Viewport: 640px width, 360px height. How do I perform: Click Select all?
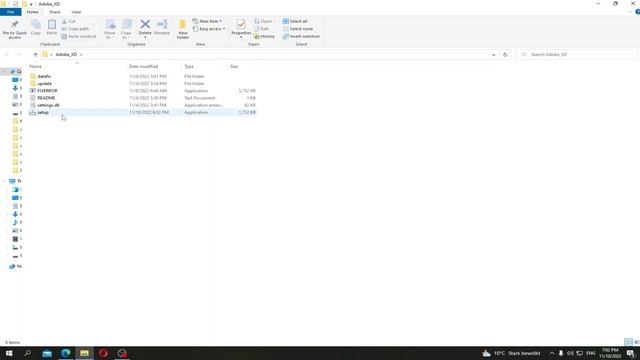pos(295,21)
